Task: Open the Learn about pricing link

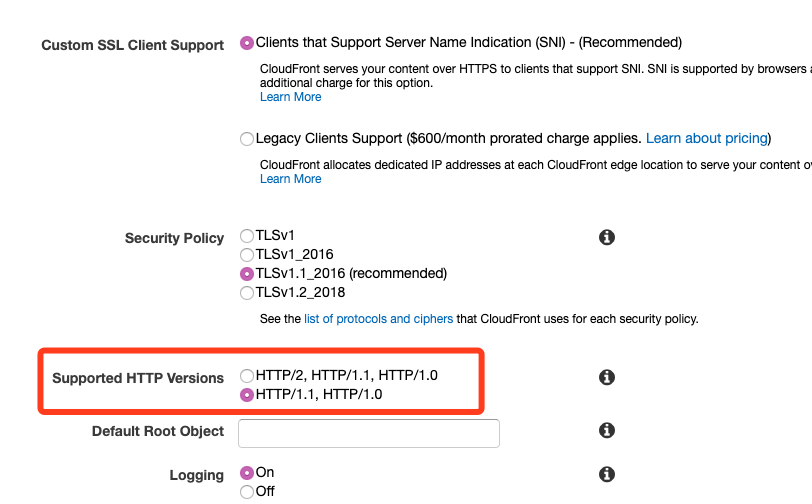Action: 707,138
